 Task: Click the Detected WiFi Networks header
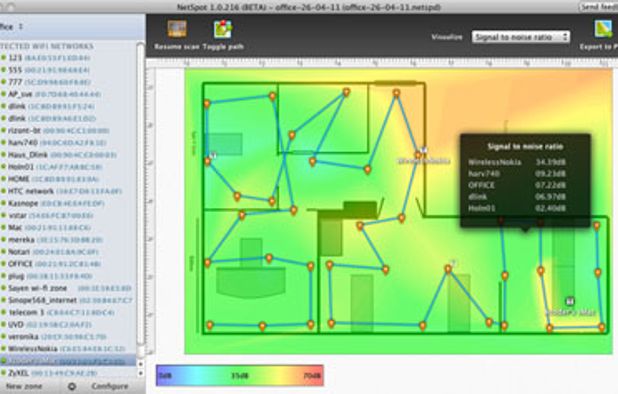(47, 46)
